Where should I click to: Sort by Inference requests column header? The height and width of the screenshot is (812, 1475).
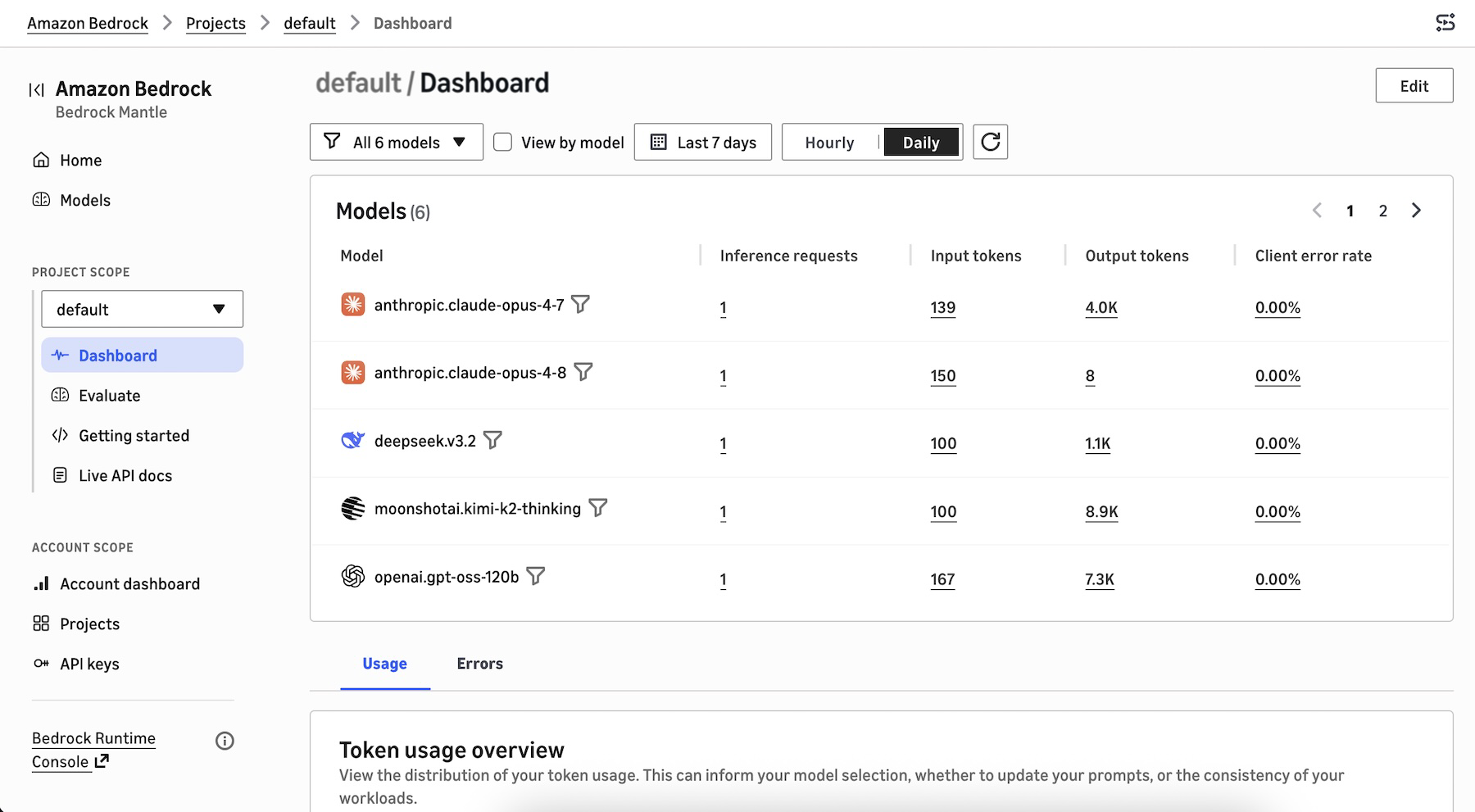coord(788,256)
